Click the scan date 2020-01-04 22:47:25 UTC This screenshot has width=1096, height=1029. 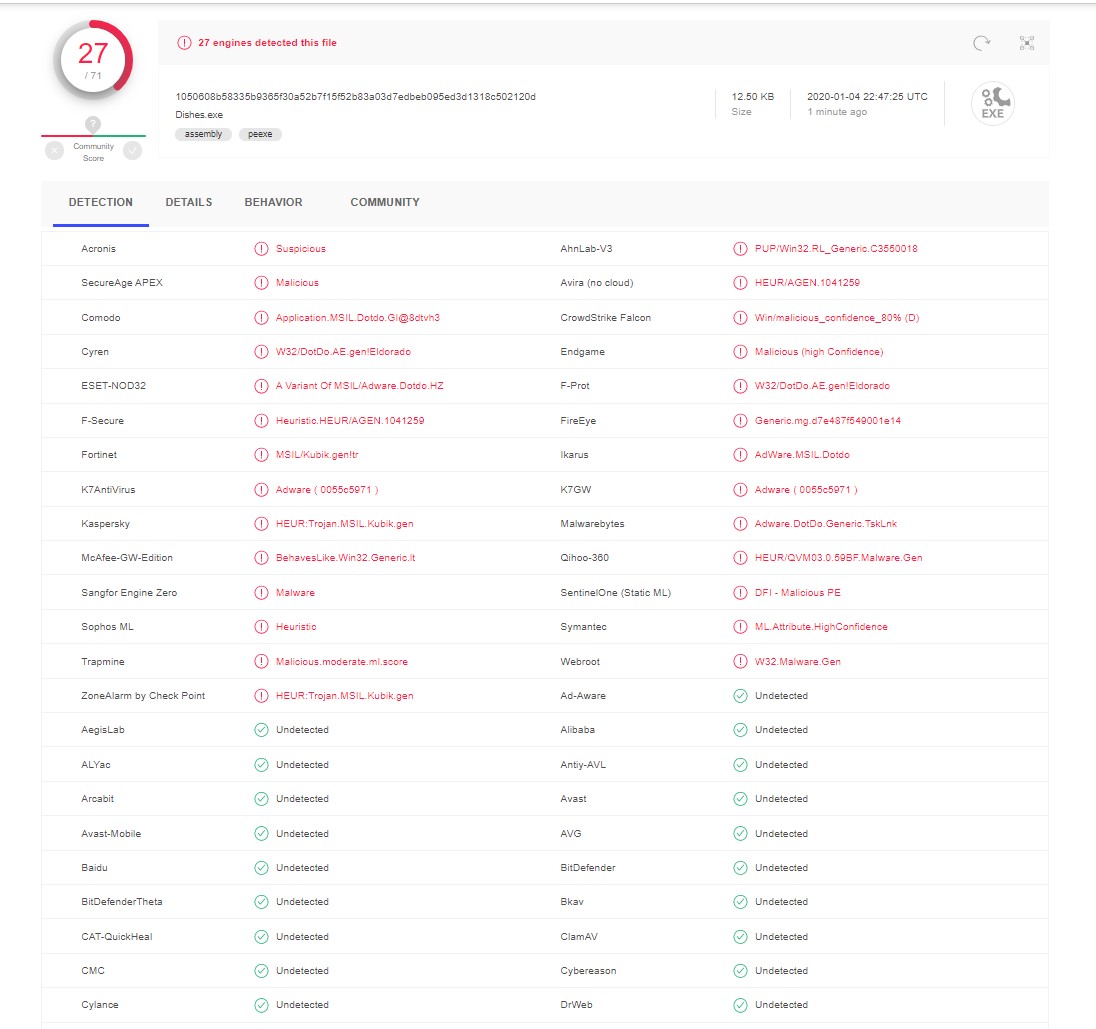(867, 96)
